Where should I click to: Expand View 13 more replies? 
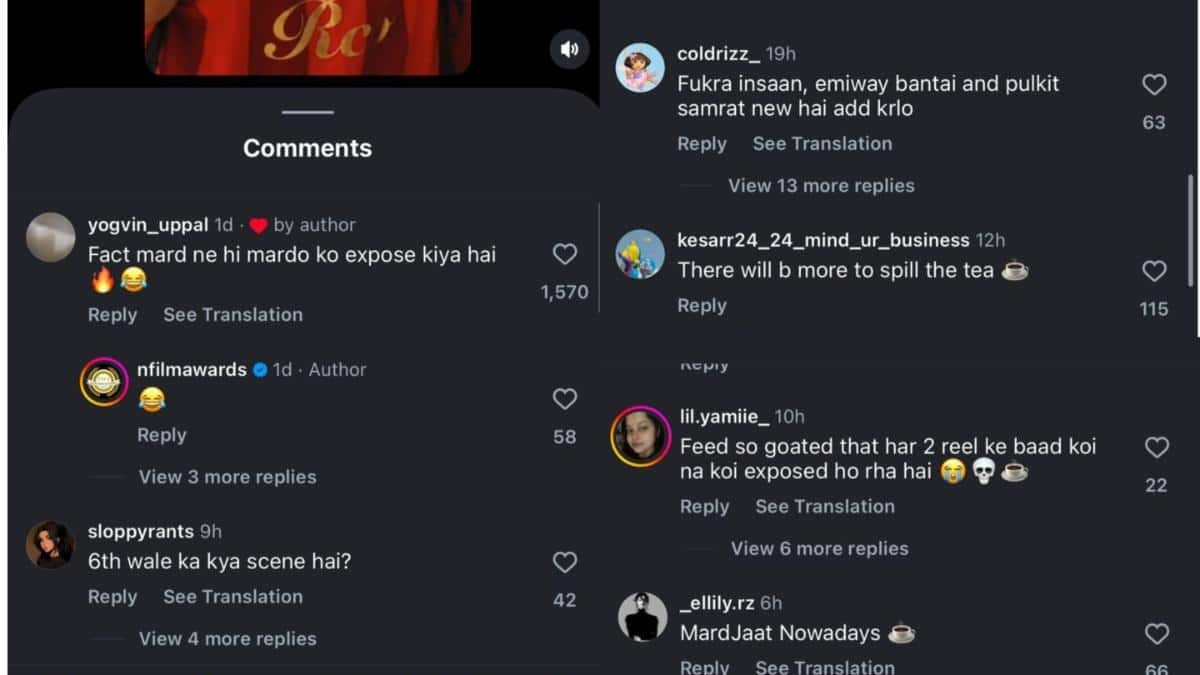821,186
